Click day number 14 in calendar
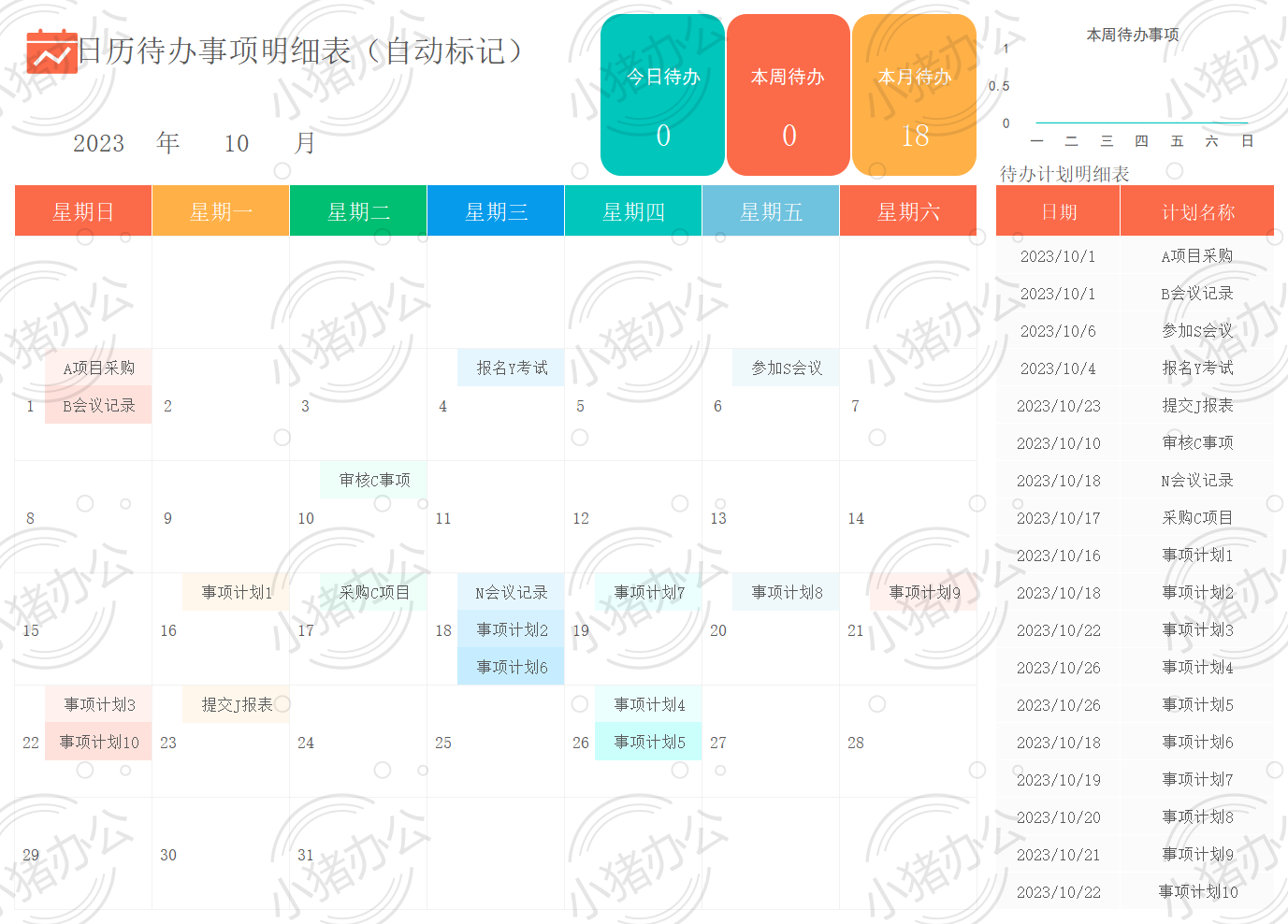 coord(856,518)
